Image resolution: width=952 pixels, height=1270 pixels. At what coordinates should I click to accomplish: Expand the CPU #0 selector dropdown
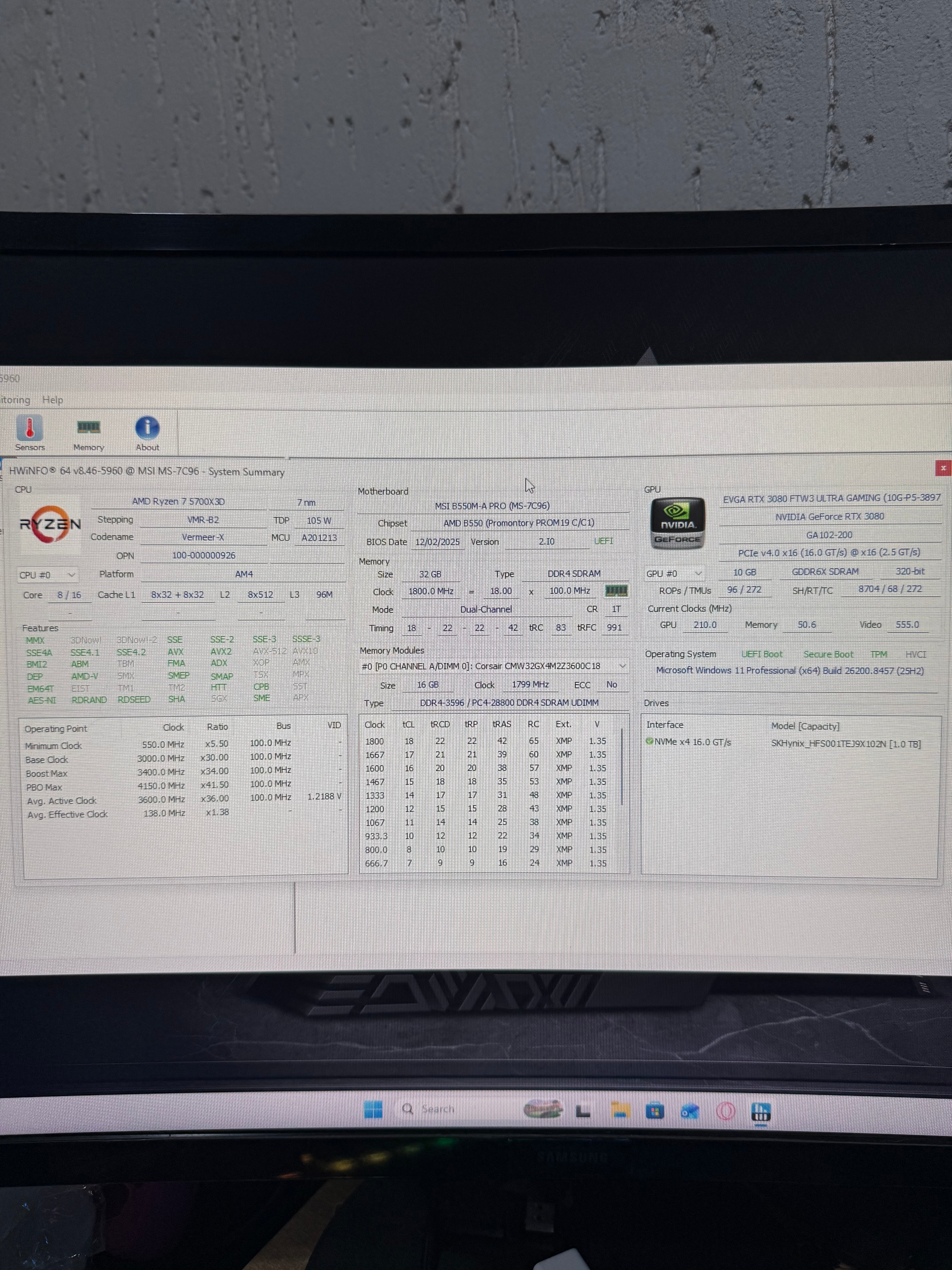tap(48, 575)
